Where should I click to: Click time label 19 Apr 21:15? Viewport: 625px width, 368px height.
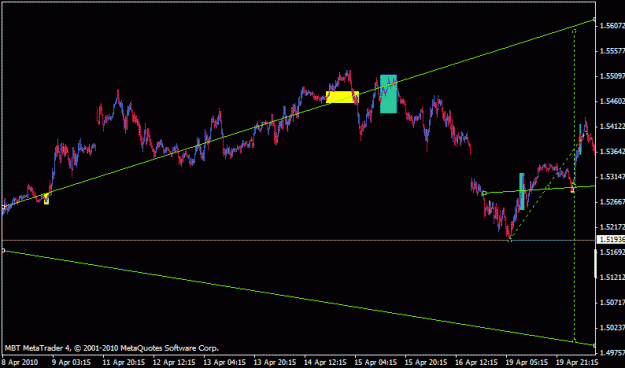coord(577,362)
